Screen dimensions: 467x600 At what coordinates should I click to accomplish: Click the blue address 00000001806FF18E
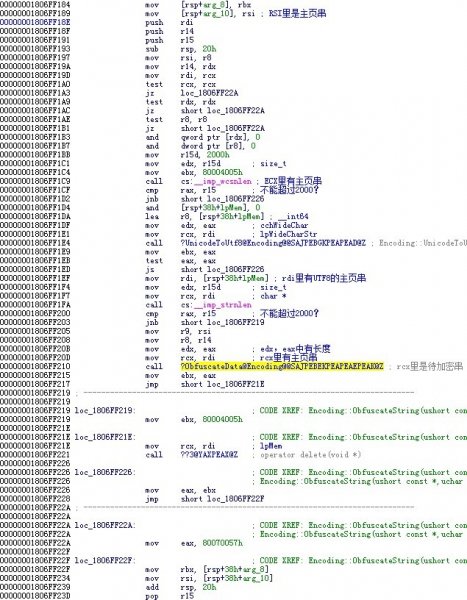point(35,23)
